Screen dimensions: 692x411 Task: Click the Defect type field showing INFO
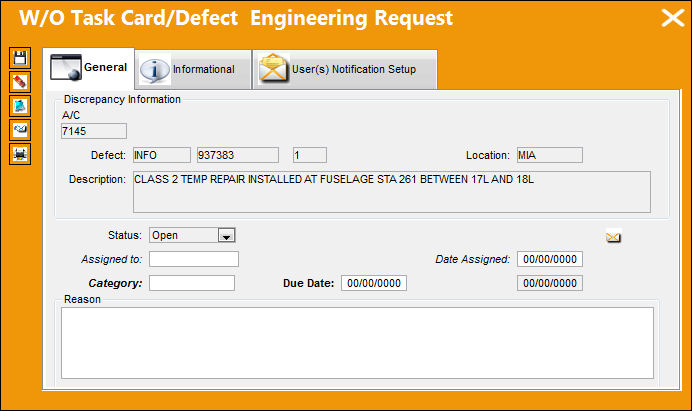click(162, 155)
